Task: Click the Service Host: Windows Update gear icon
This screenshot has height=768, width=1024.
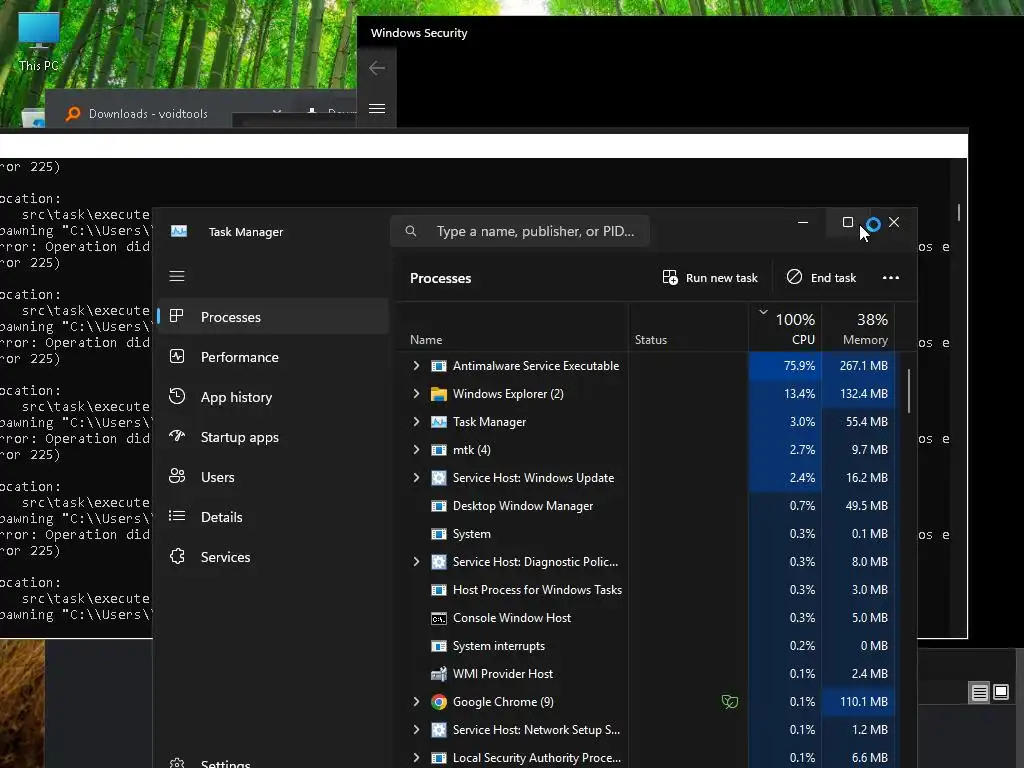Action: 439,477
